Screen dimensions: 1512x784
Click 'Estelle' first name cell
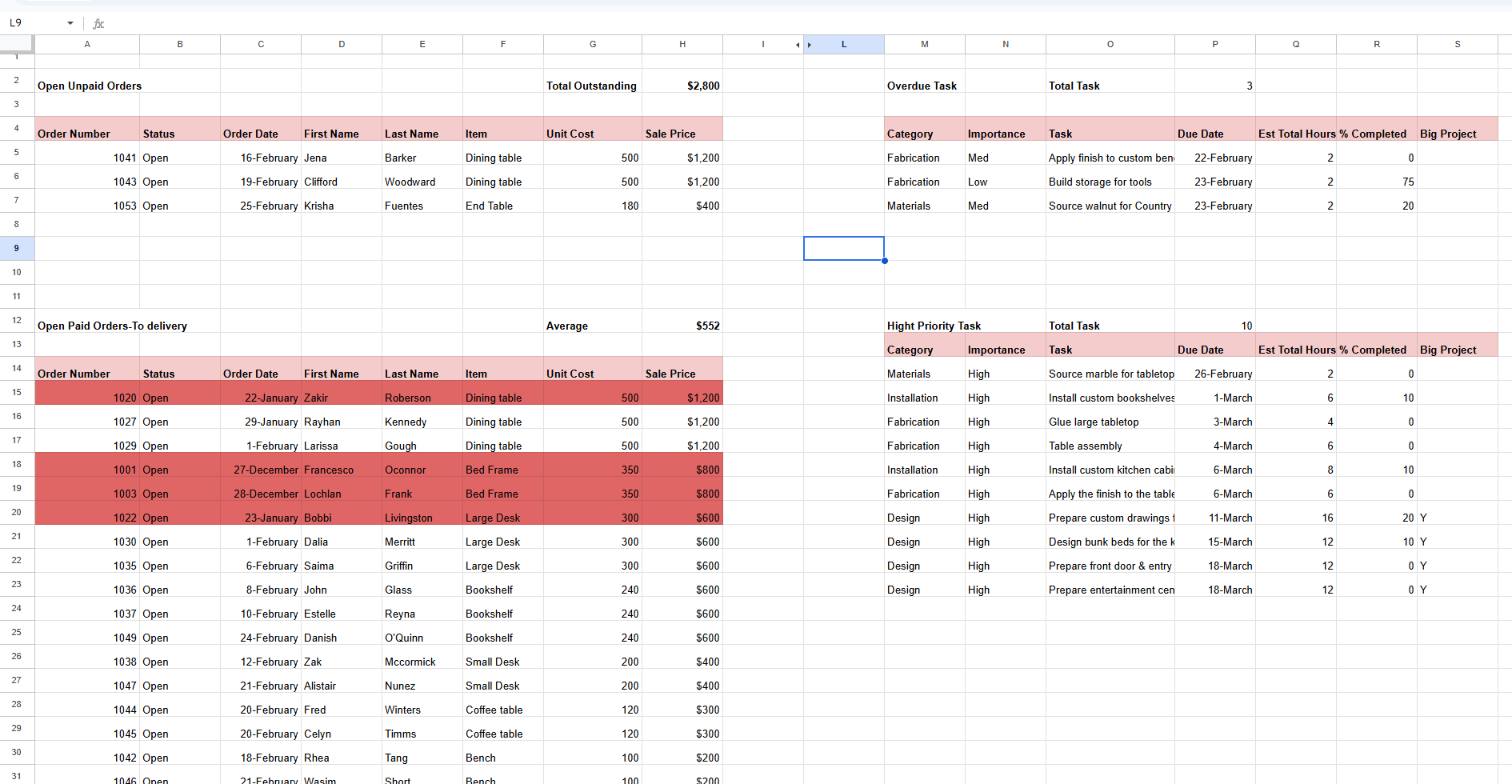342,609
